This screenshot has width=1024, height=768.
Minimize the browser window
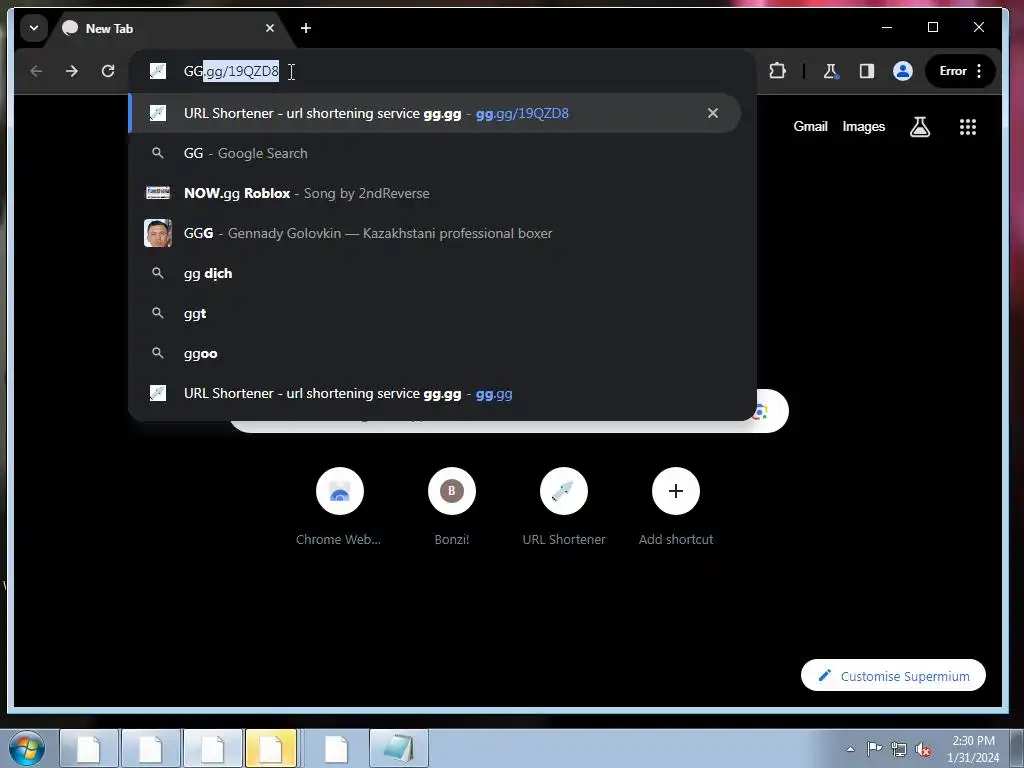(x=886, y=27)
